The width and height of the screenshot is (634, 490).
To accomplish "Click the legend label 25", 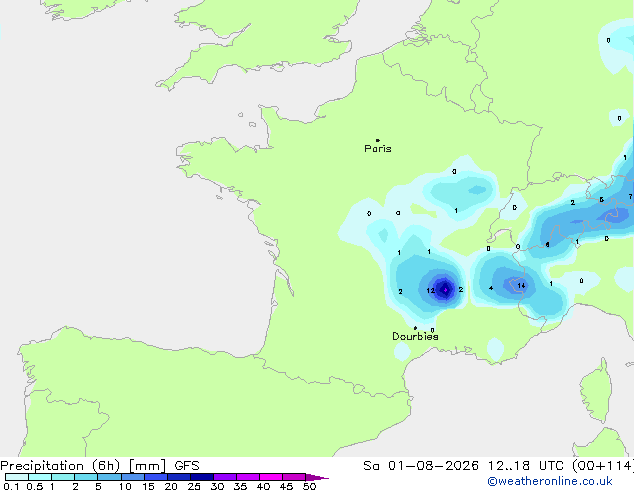I will [194, 486].
